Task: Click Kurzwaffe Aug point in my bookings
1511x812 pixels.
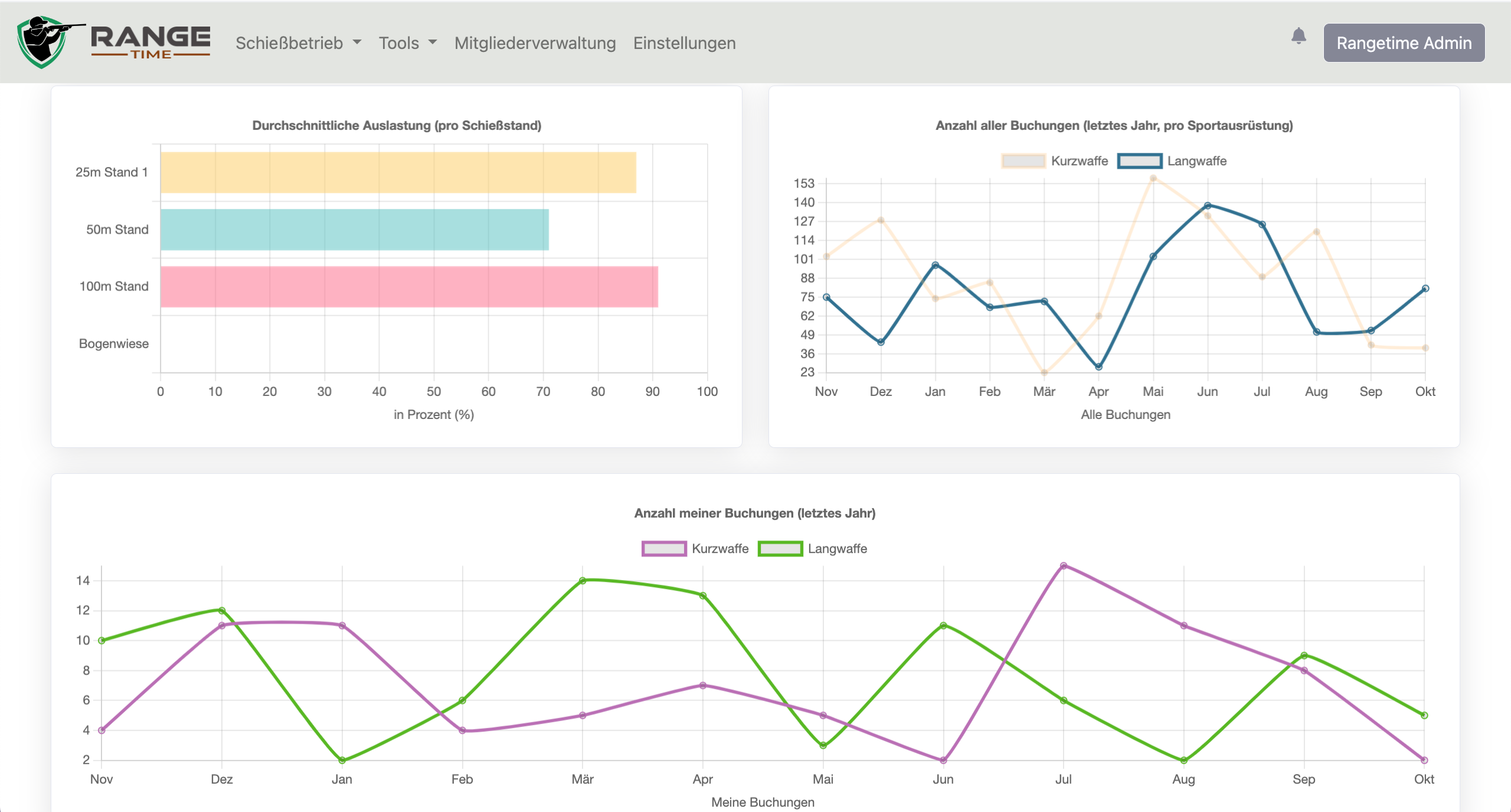Action: [x=1184, y=626]
